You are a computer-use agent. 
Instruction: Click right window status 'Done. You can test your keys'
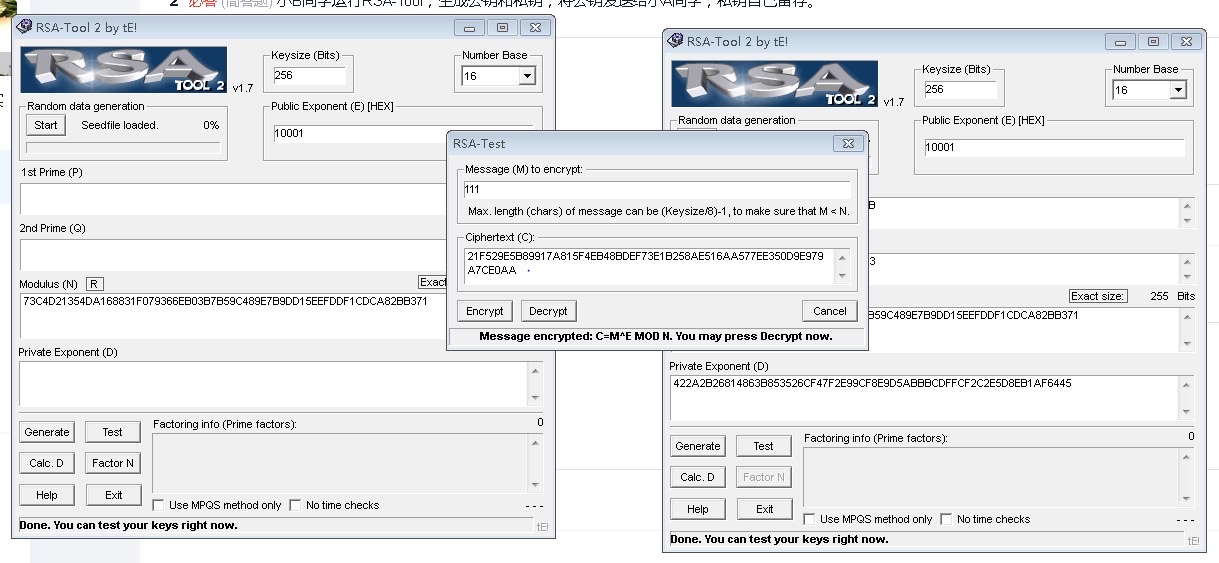coord(780,539)
